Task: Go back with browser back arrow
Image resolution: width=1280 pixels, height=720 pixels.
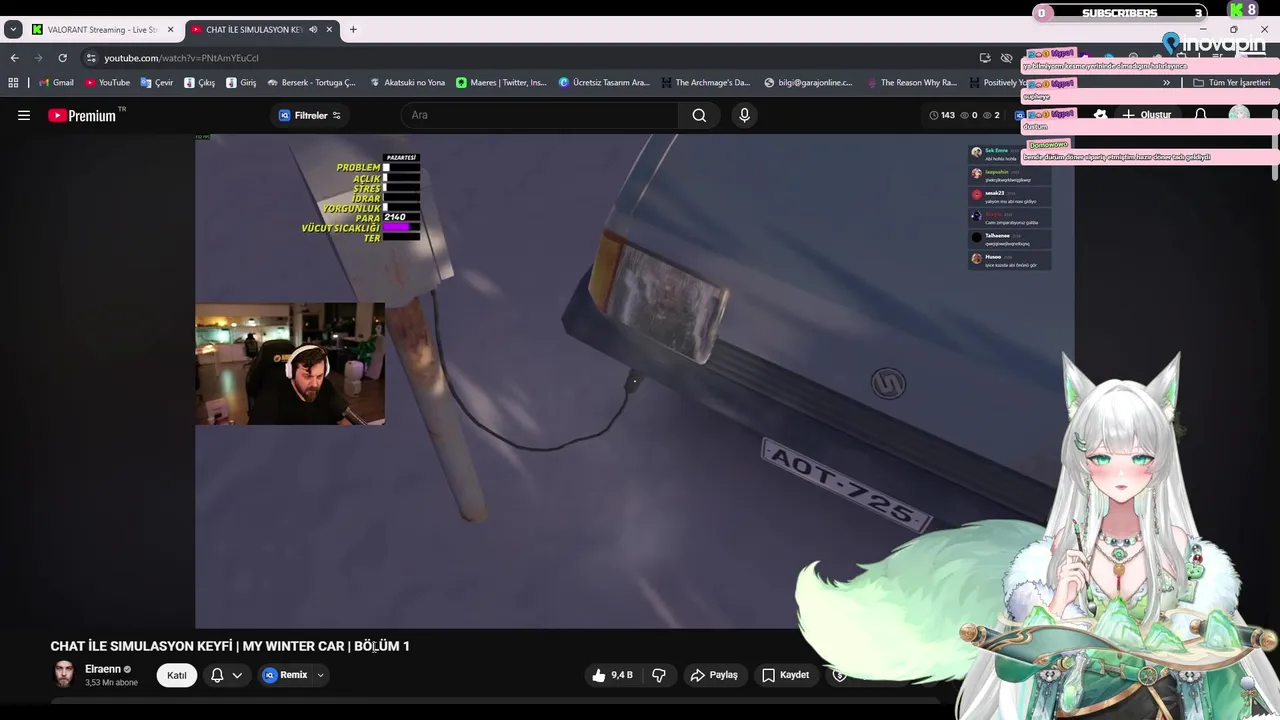Action: 14,58
